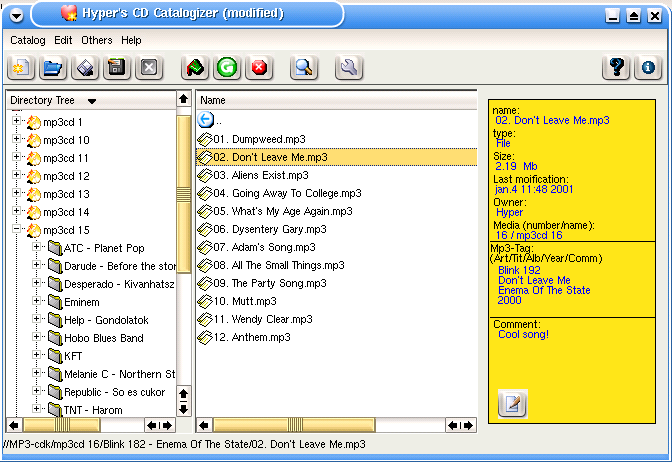
Task: Select Desperado - Kivanhatsz folder in tree
Action: [x=119, y=284]
